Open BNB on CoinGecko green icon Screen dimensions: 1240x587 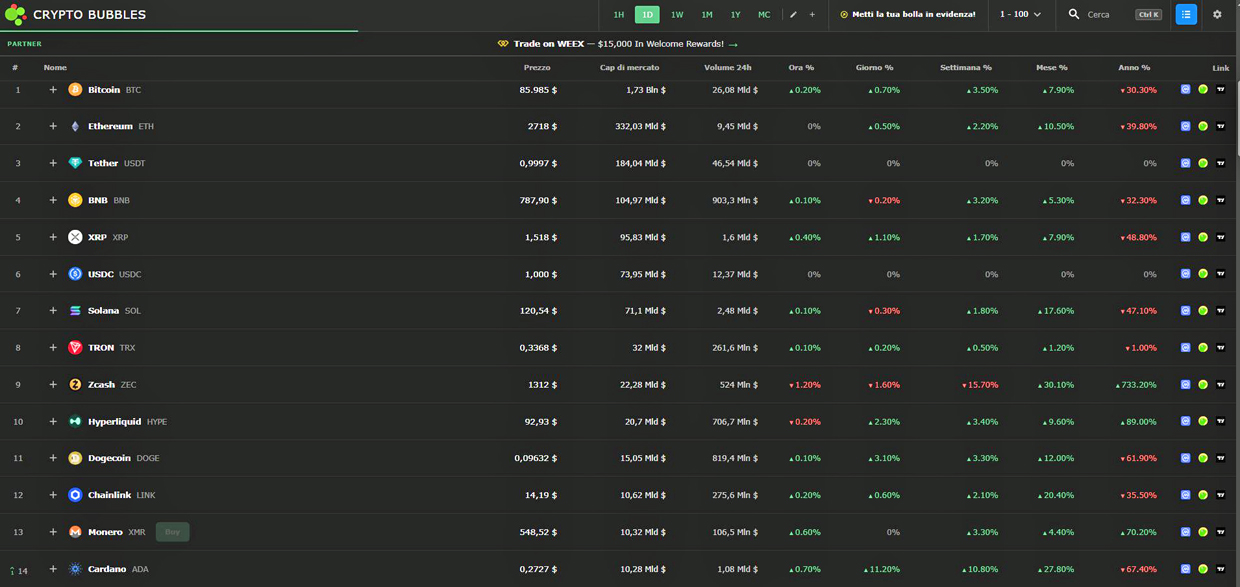[x=1203, y=200]
